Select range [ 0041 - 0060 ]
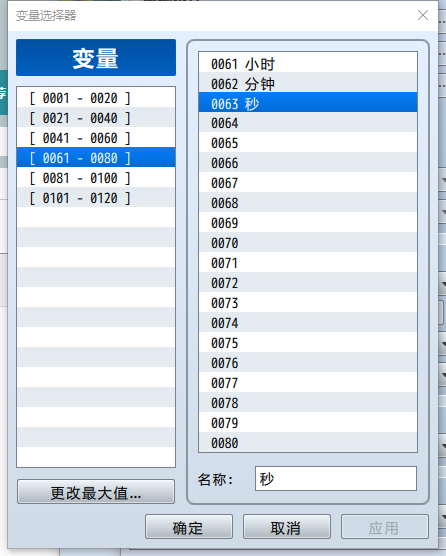Screen dimensions: 446x556 point(96,137)
